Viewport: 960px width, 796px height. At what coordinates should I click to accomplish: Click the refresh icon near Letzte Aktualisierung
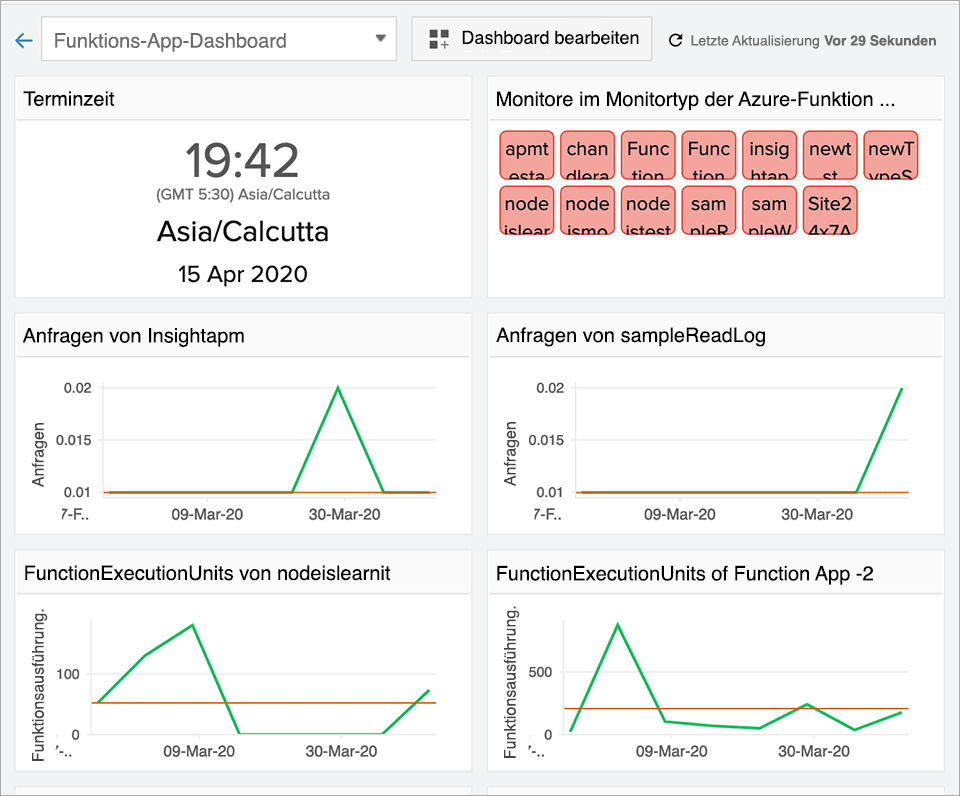(x=675, y=38)
